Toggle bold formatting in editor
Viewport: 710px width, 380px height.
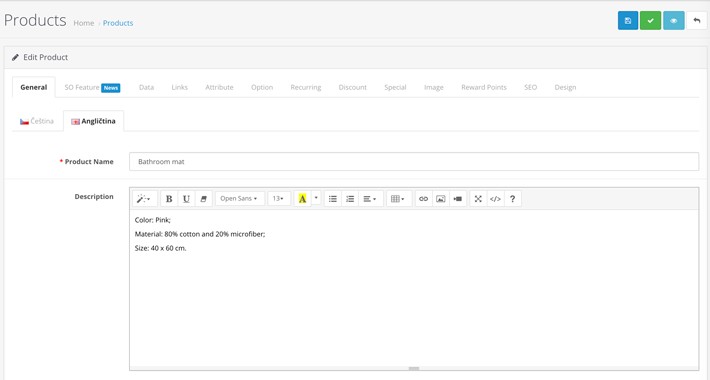[169, 198]
